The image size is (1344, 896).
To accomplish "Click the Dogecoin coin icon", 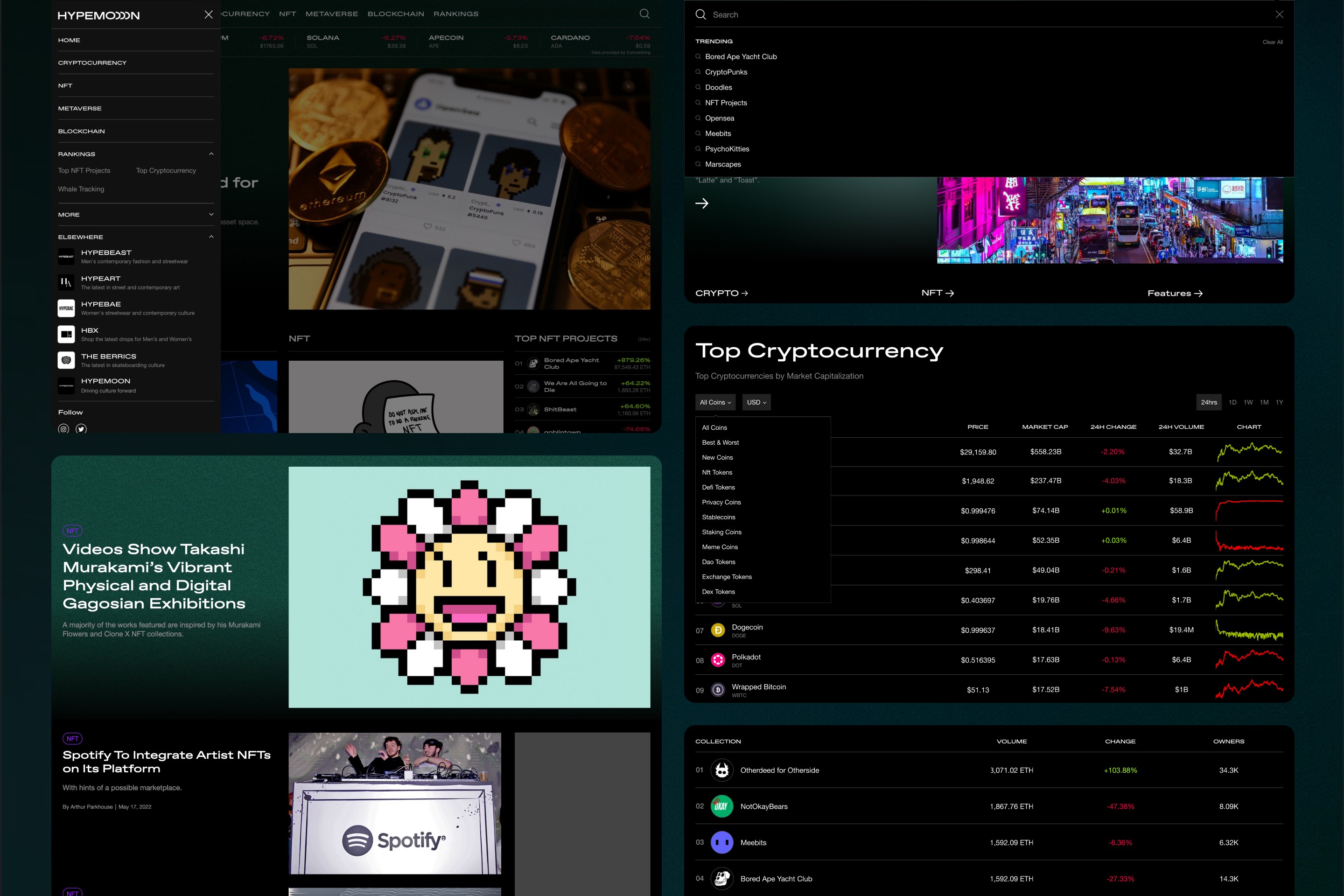I will coord(718,630).
